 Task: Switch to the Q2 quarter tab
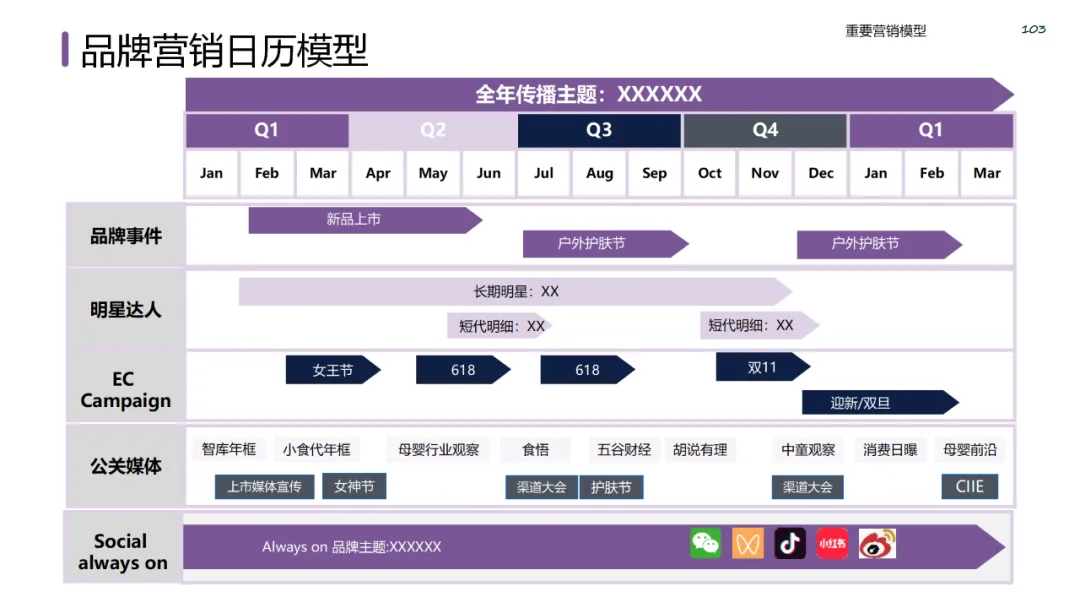[433, 130]
